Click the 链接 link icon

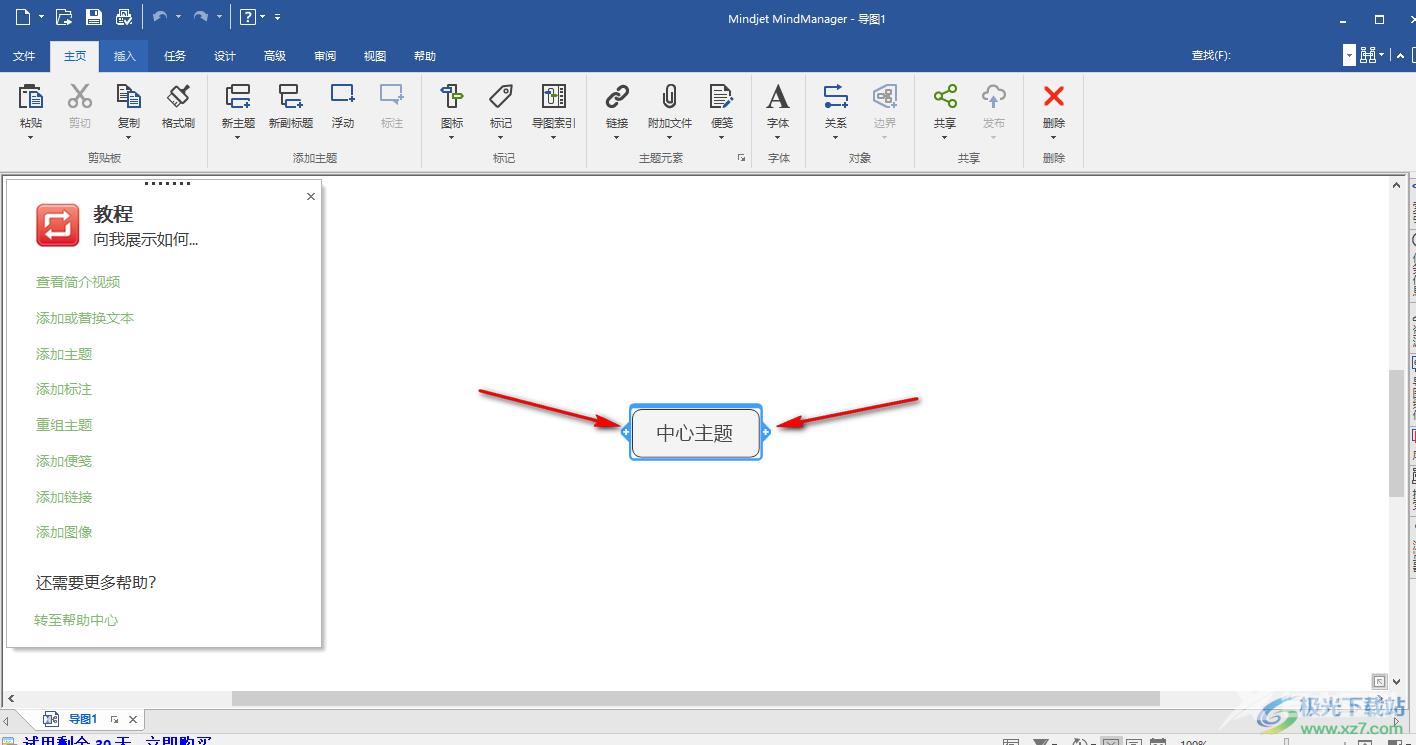pyautogui.click(x=617, y=97)
